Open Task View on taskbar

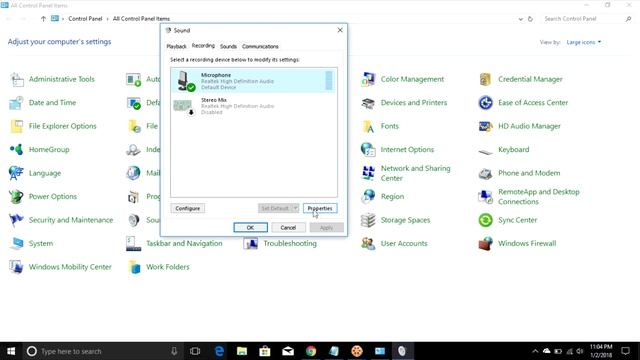coord(195,351)
